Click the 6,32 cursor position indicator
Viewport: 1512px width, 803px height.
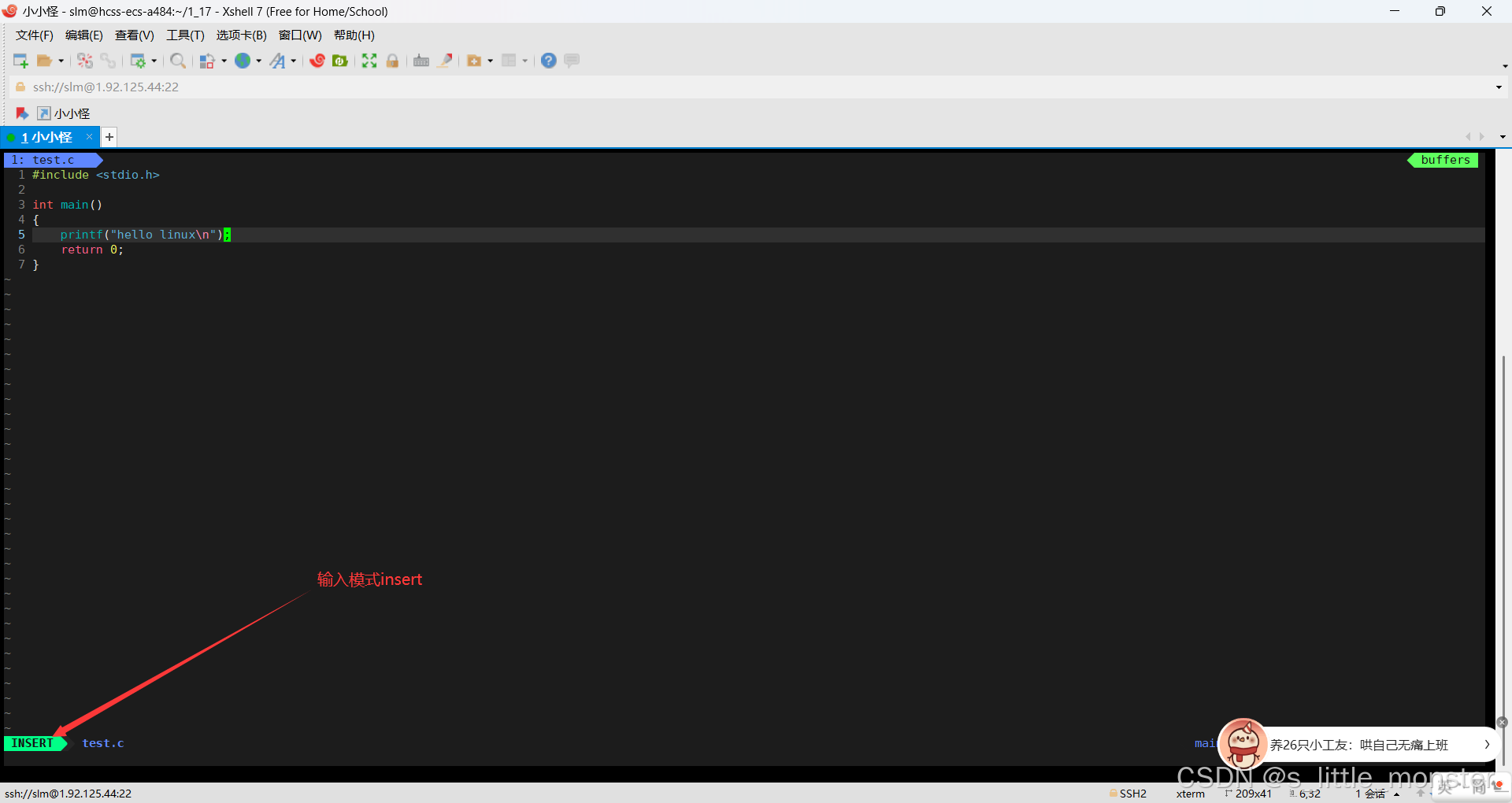coord(1305,794)
